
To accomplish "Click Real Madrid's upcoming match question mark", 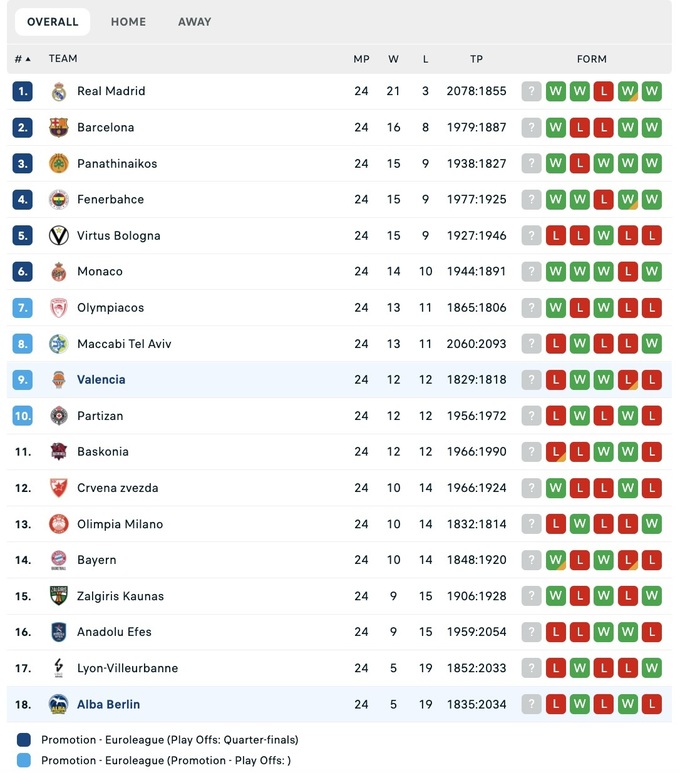I will click(531, 91).
